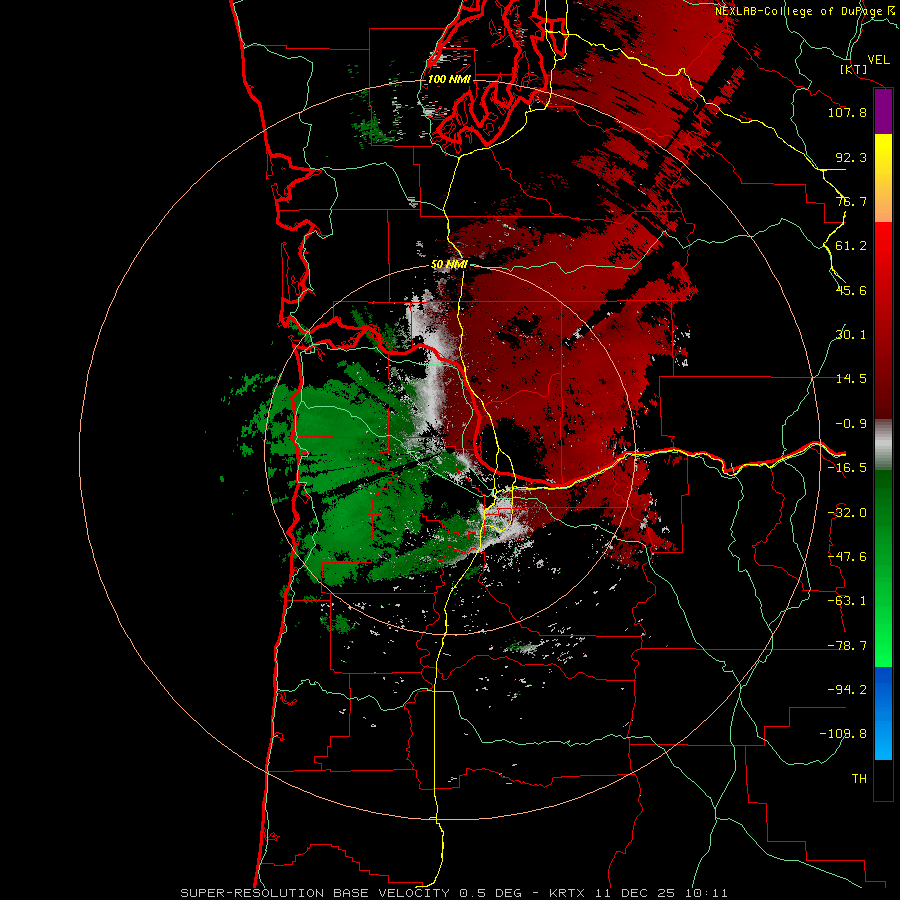The width and height of the screenshot is (900, 900).
Task: Click the 14.5 velocity scale value
Action: click(851, 379)
